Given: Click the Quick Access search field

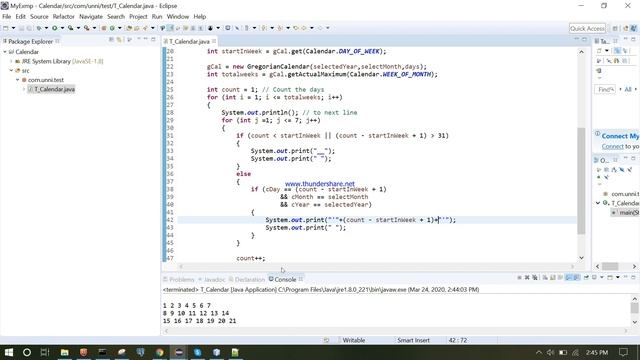Looking at the screenshot, I should coord(587,28).
